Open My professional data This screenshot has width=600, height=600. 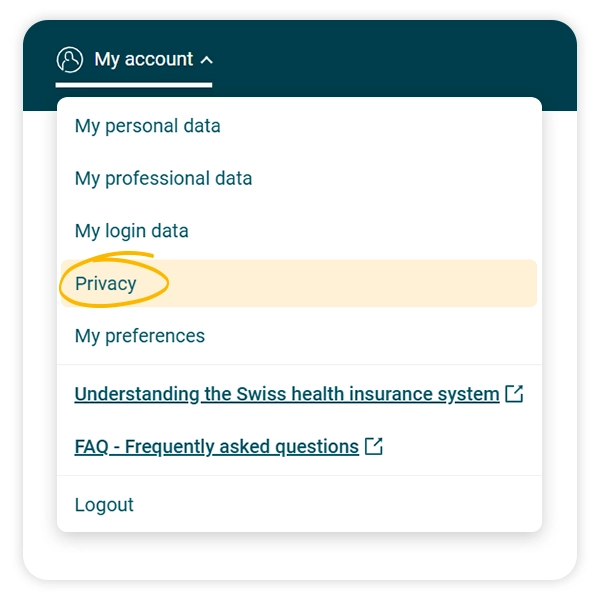point(163,179)
